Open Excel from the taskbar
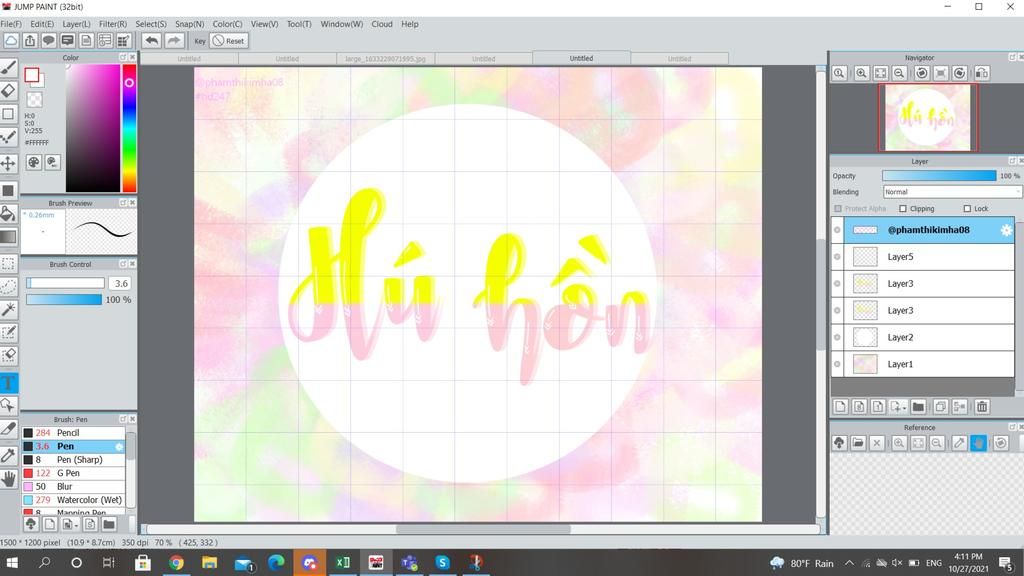Viewport: 1024px width, 576px height. pyautogui.click(x=343, y=562)
